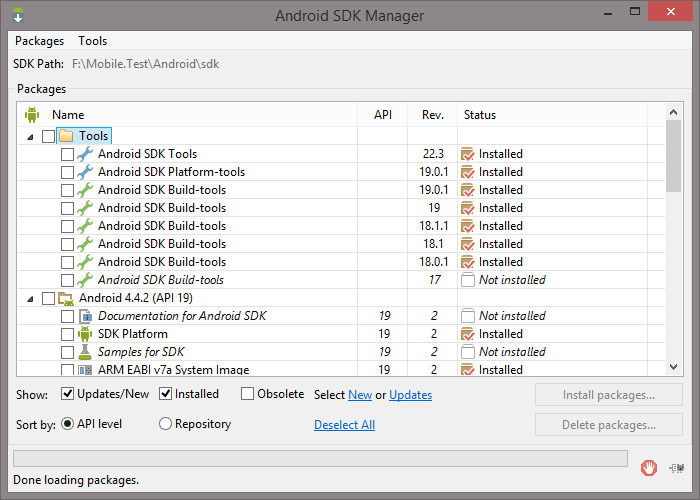Uncheck the Installed filter
Screen dimensions: 700x500
tap(166, 394)
